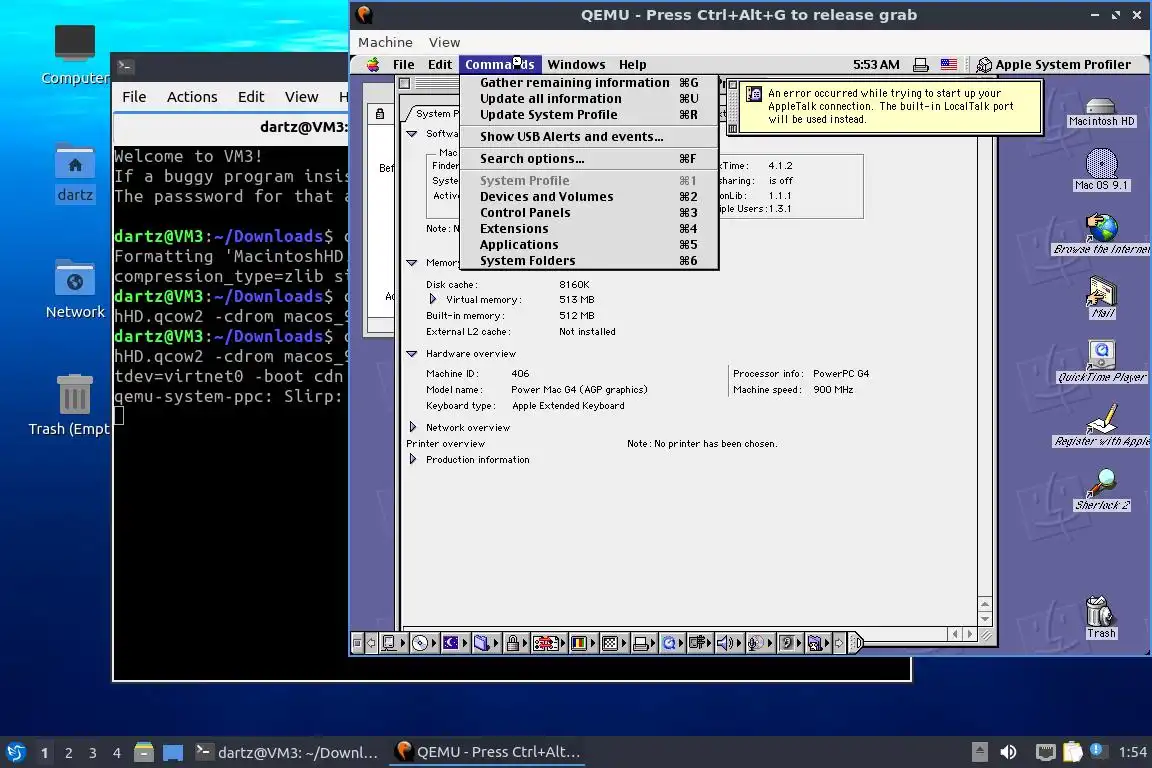Open the Actions menu in terminal window
1152x768 pixels.
click(192, 97)
